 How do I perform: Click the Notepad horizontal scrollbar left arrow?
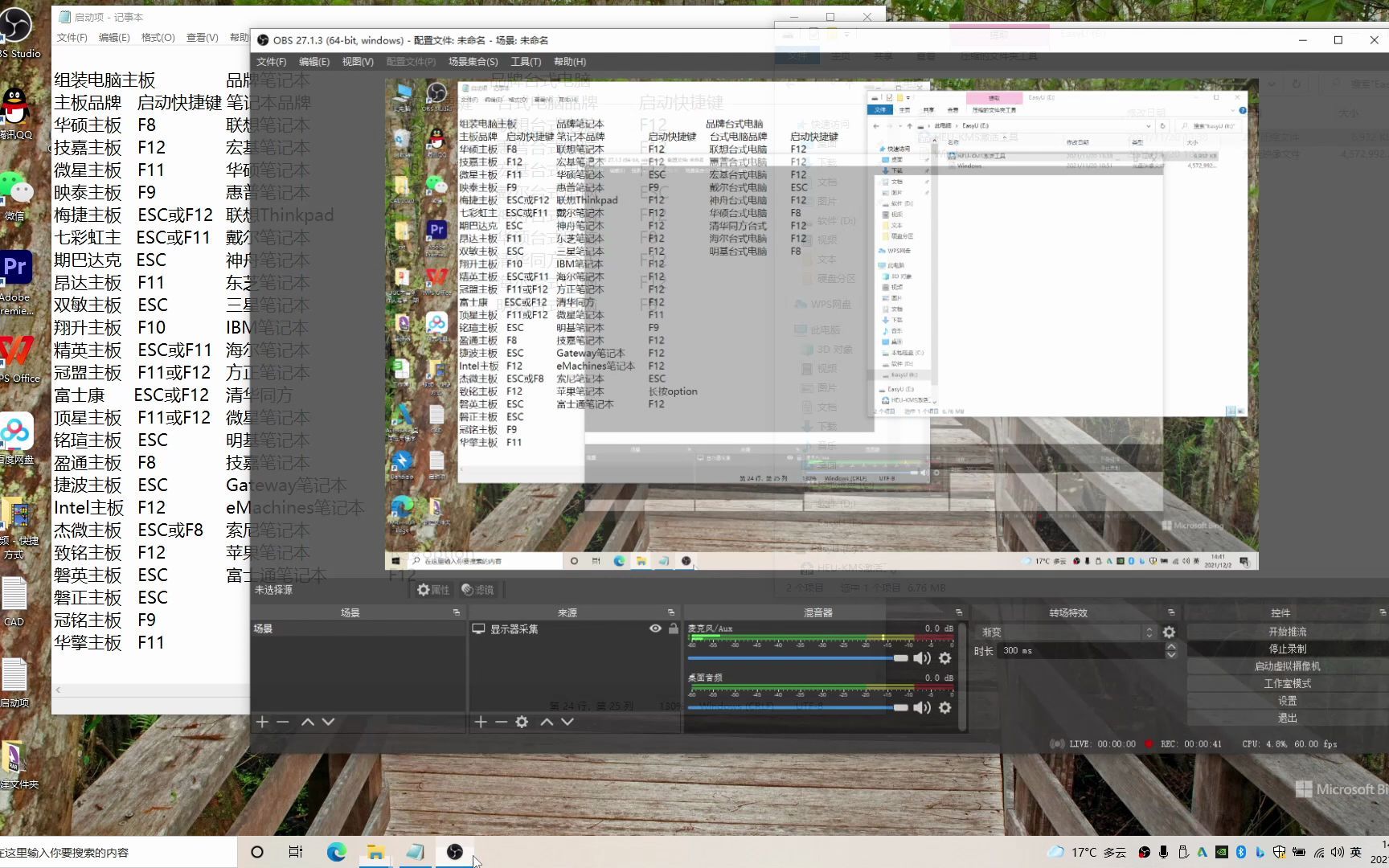coord(58,690)
